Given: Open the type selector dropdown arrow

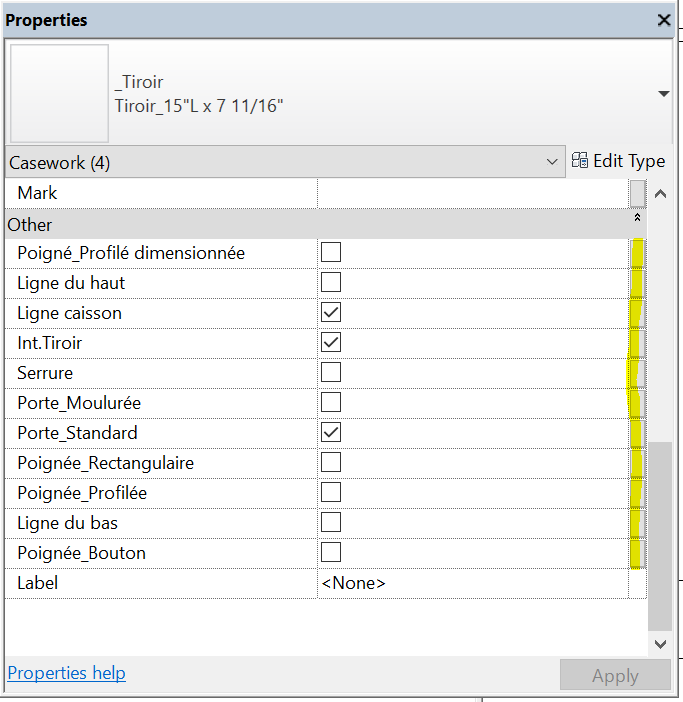Looking at the screenshot, I should pyautogui.click(x=664, y=94).
